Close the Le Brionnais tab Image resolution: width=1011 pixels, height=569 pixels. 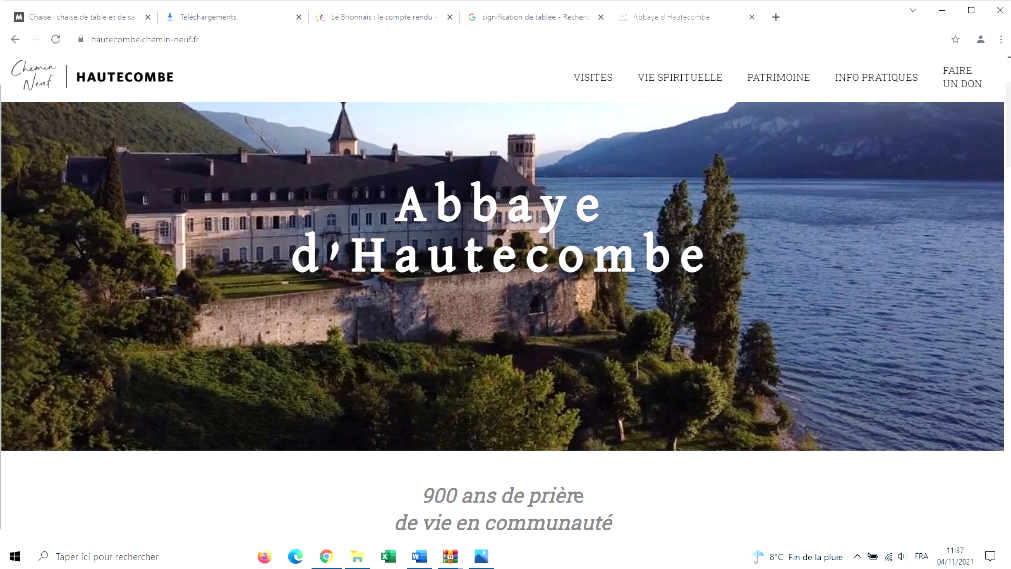click(x=449, y=17)
